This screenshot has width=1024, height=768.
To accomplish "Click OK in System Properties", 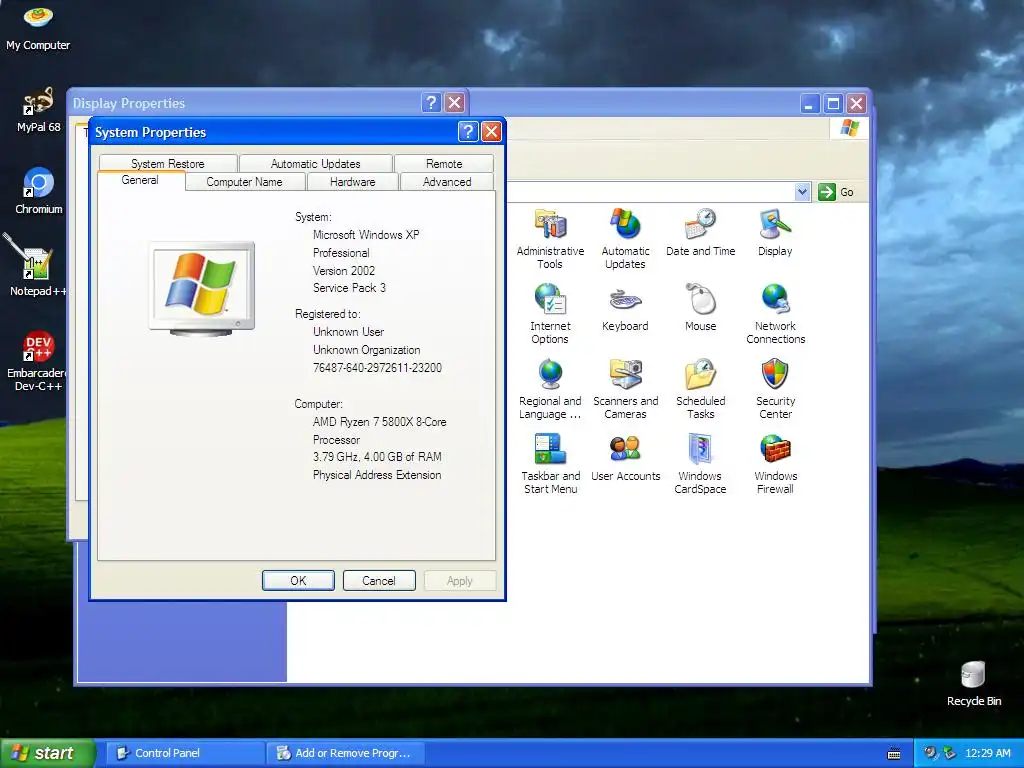I will point(298,581).
